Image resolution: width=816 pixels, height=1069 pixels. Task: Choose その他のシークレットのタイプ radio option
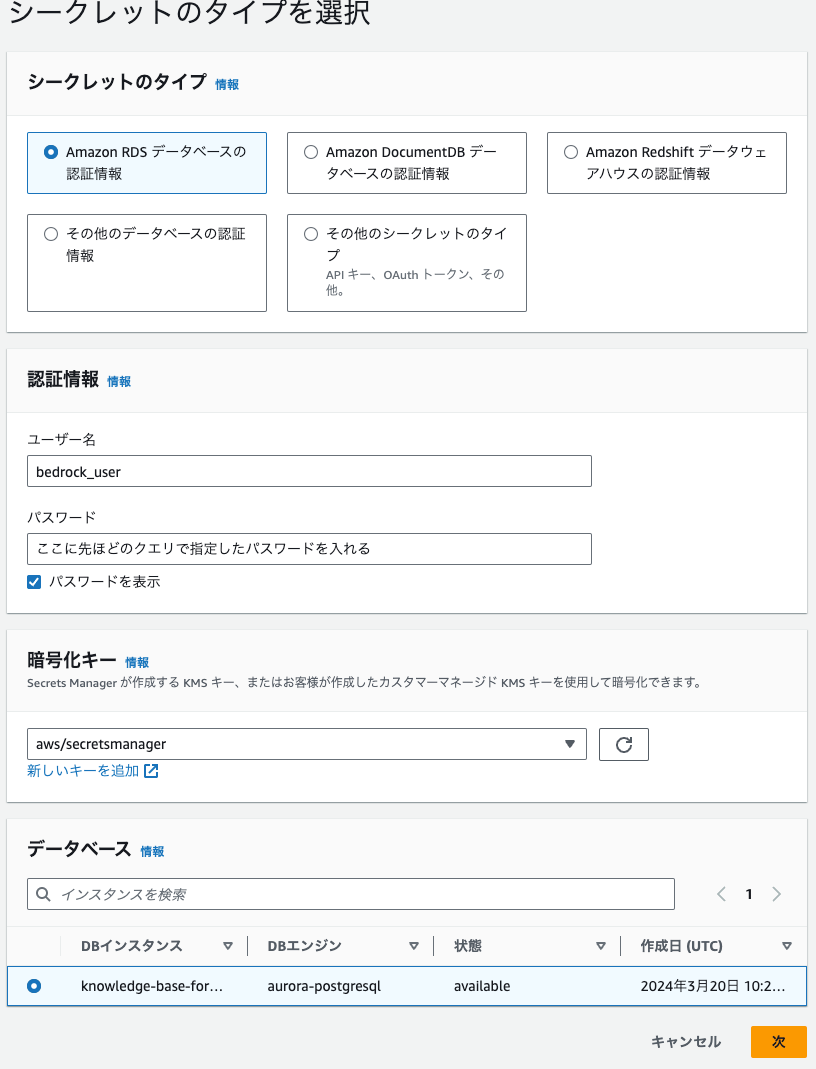pos(311,234)
